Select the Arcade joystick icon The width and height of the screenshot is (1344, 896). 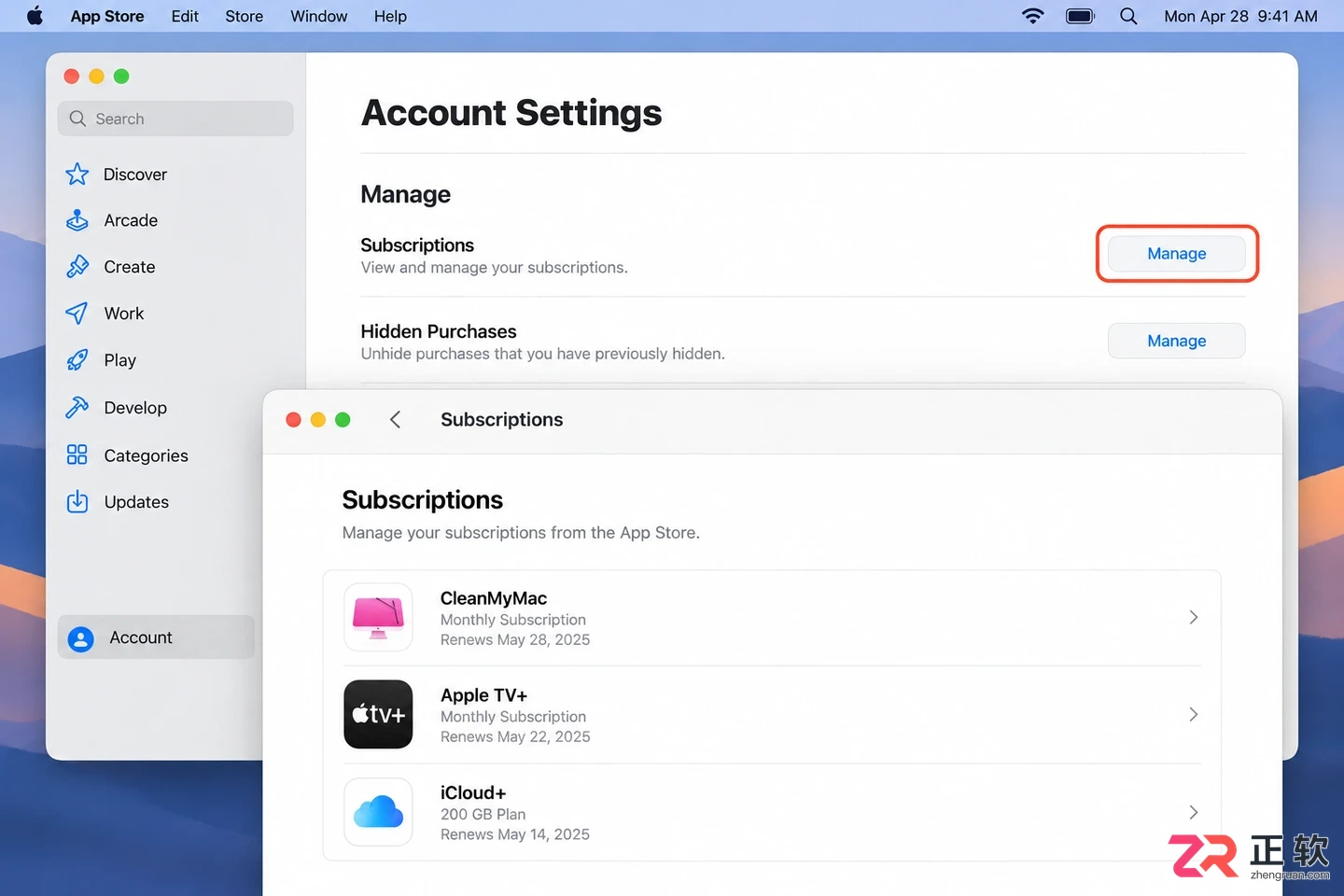pyautogui.click(x=77, y=220)
